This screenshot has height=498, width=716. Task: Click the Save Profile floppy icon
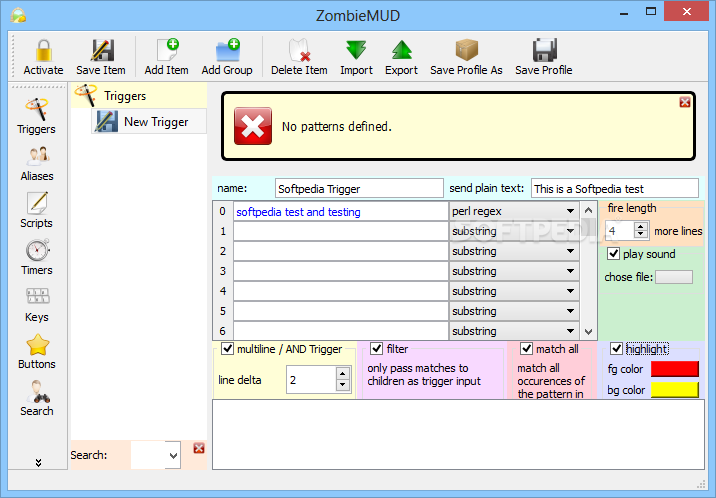point(544,50)
